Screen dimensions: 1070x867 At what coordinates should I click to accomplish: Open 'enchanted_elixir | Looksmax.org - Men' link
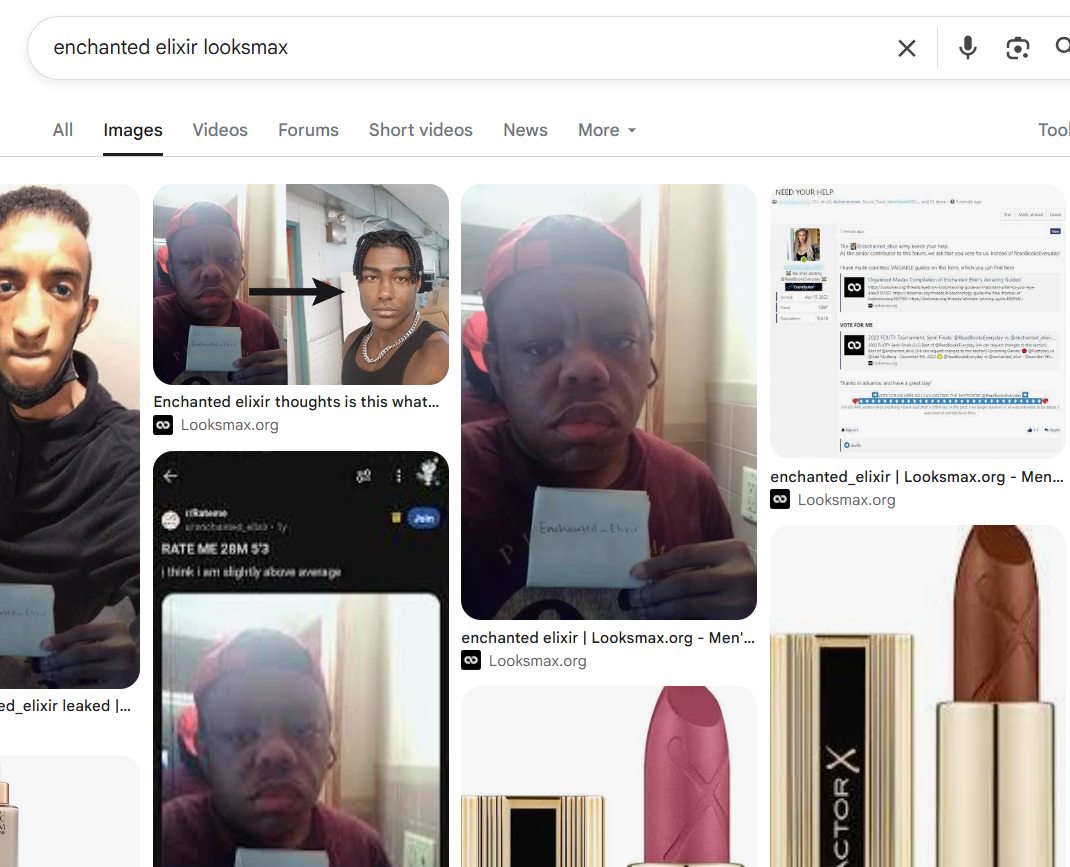916,477
